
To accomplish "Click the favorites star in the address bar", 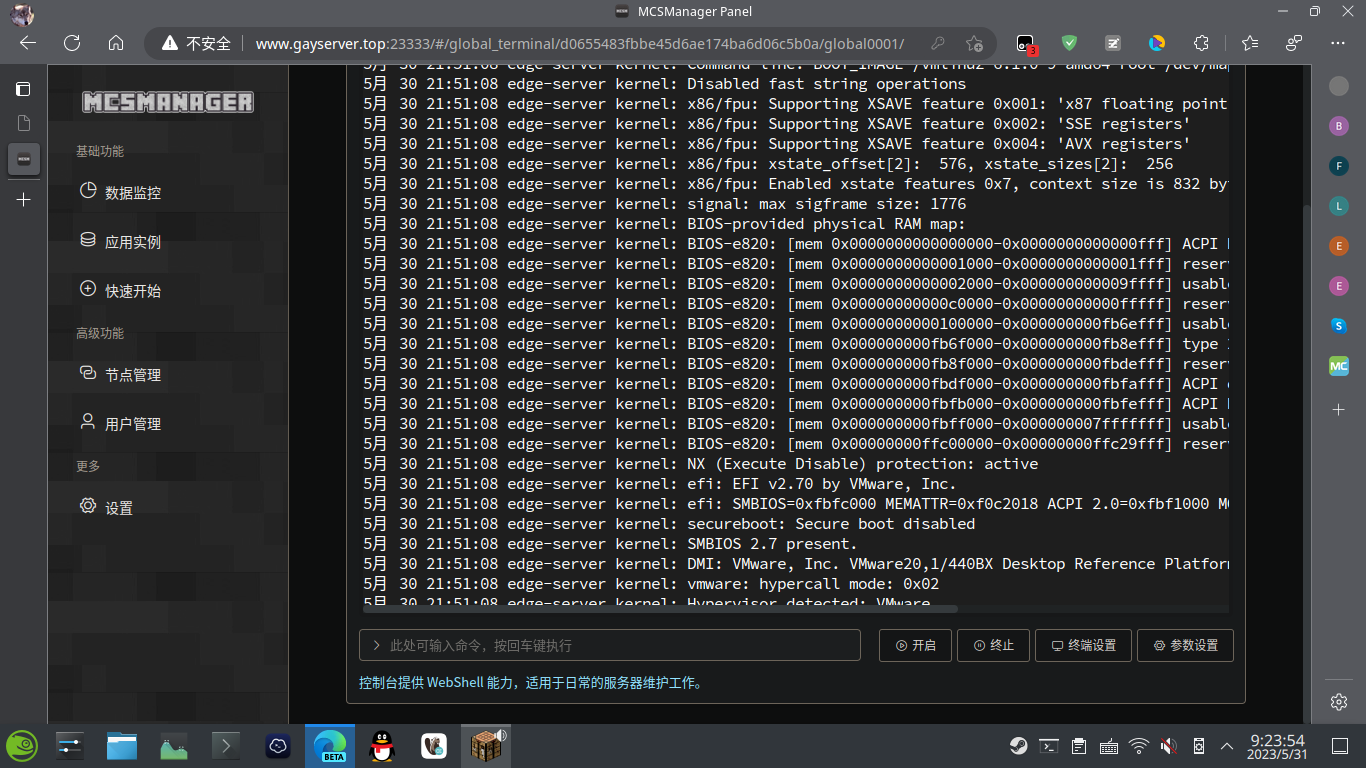I will pyautogui.click(x=975, y=44).
